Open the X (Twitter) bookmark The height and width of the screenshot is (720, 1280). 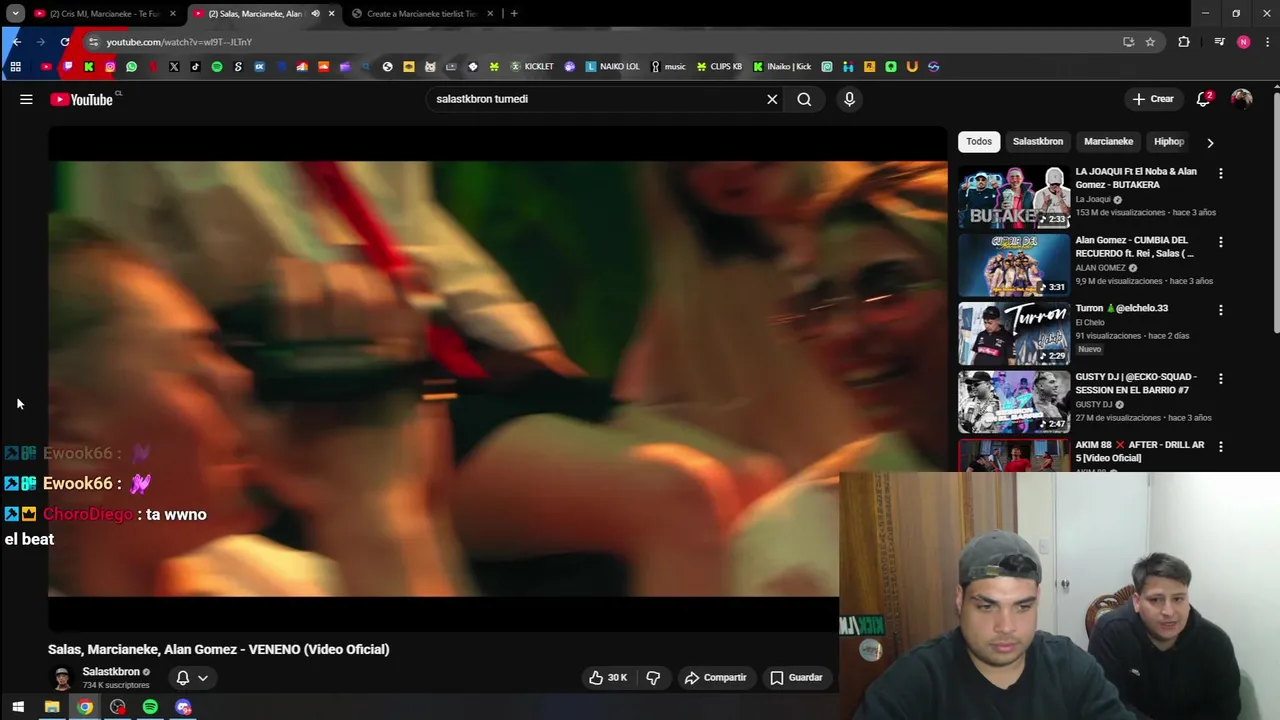(x=174, y=67)
